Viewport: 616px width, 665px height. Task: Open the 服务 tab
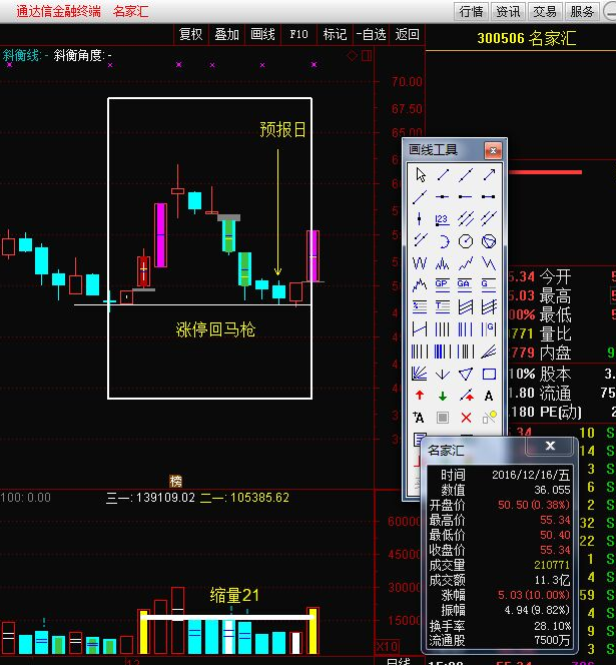click(x=582, y=11)
